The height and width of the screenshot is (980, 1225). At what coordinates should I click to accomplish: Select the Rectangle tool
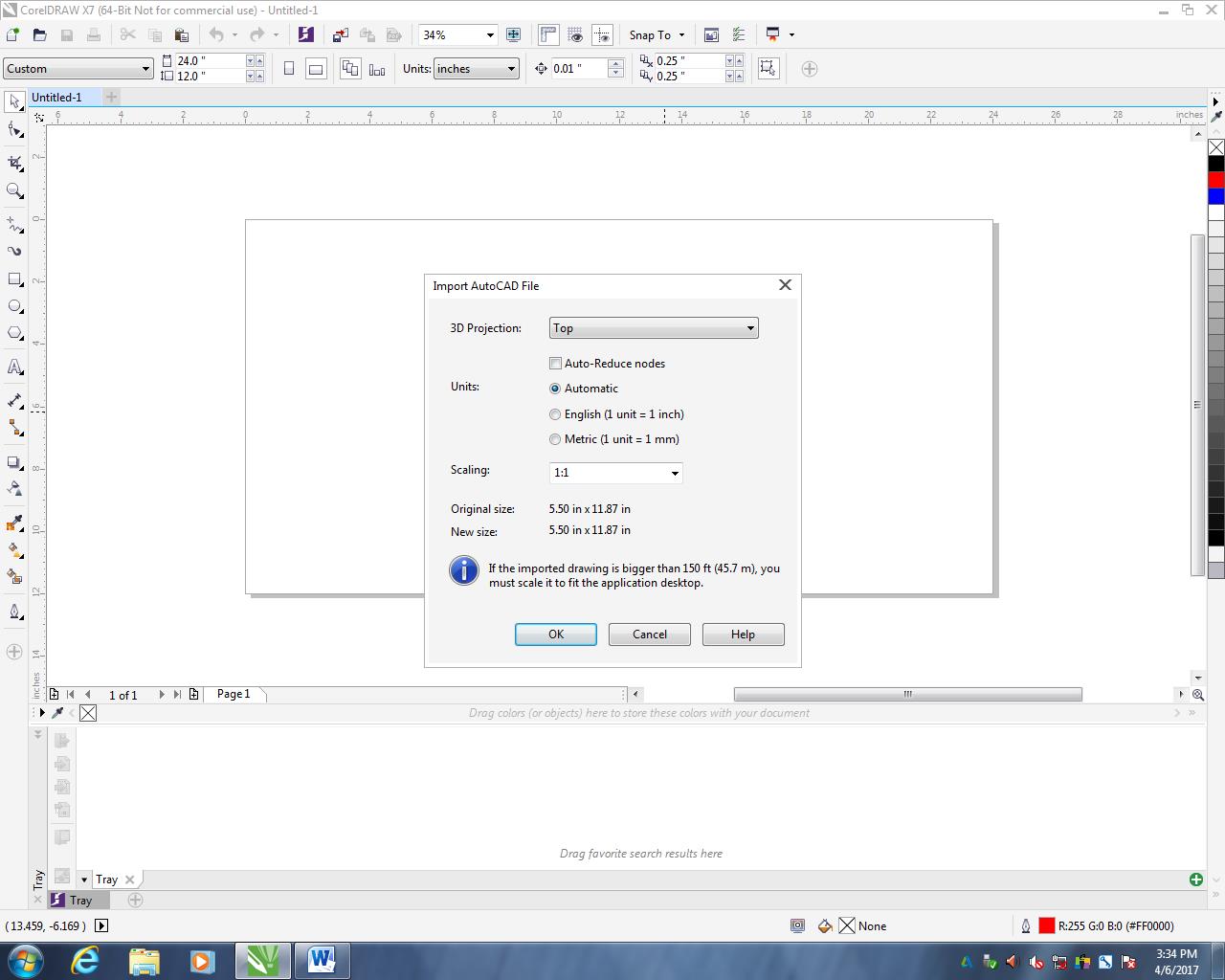pos(14,279)
